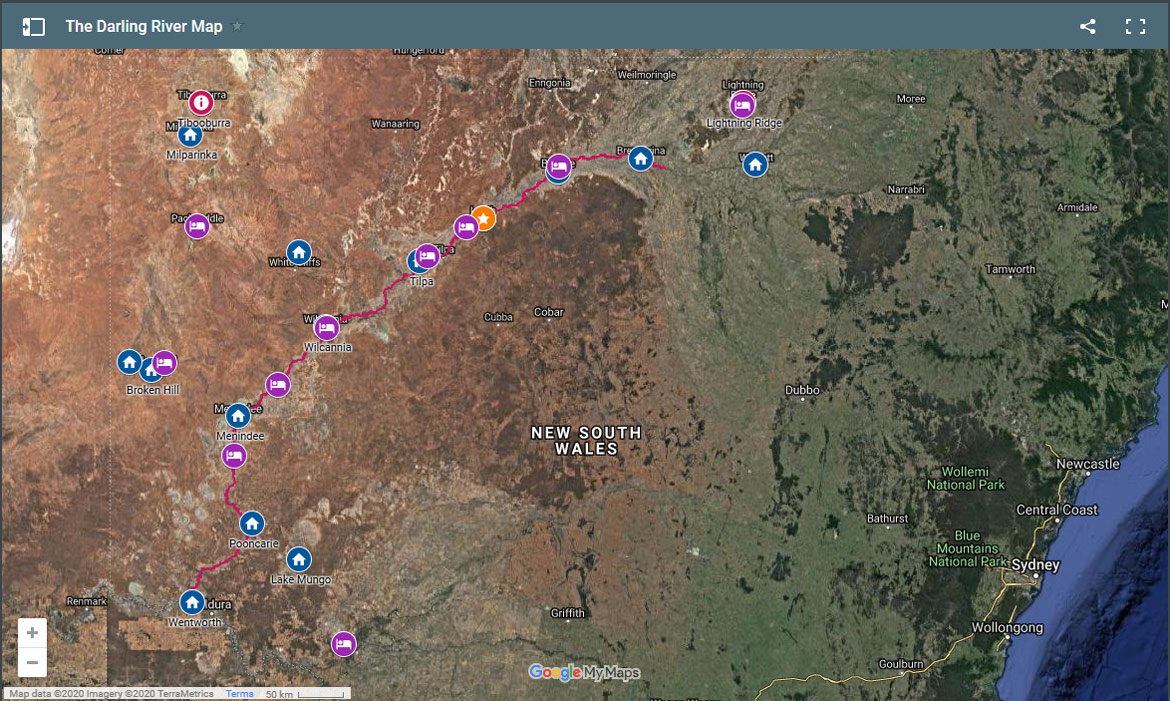Screen dimensions: 1170x701
Task: Select the bed marker near Tilpa
Action: click(428, 256)
